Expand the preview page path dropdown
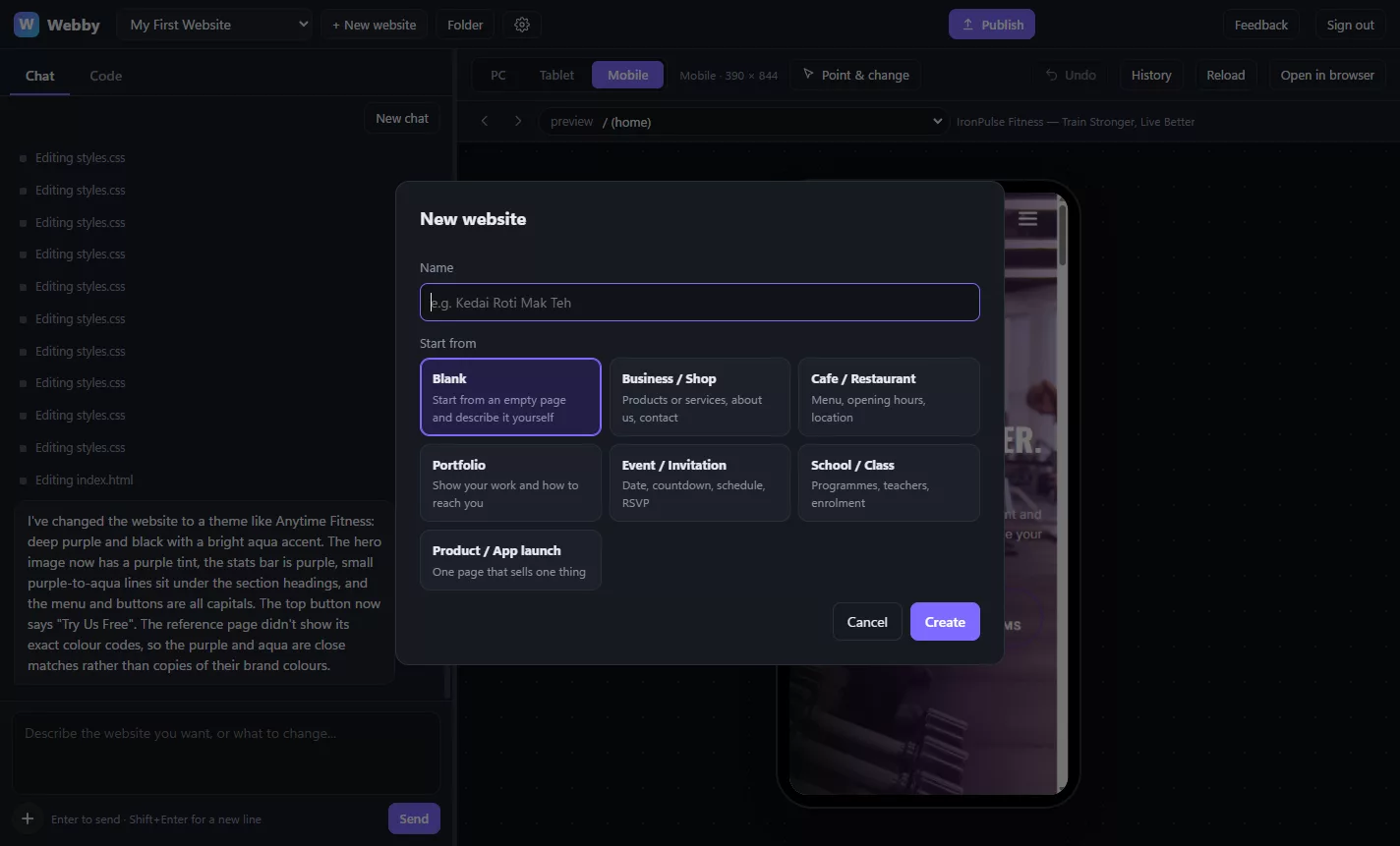The height and width of the screenshot is (846, 1400). [743, 121]
